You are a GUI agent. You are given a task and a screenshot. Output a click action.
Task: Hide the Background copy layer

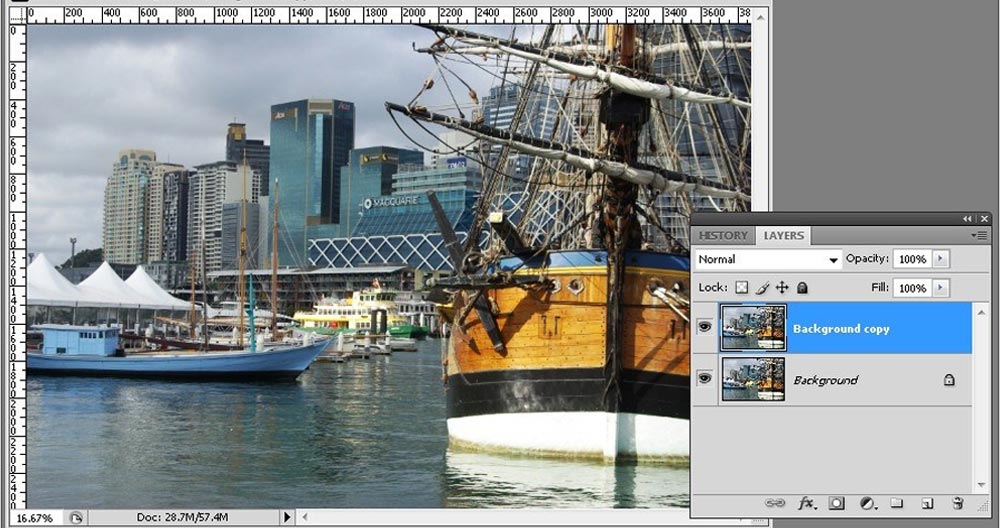(x=704, y=327)
